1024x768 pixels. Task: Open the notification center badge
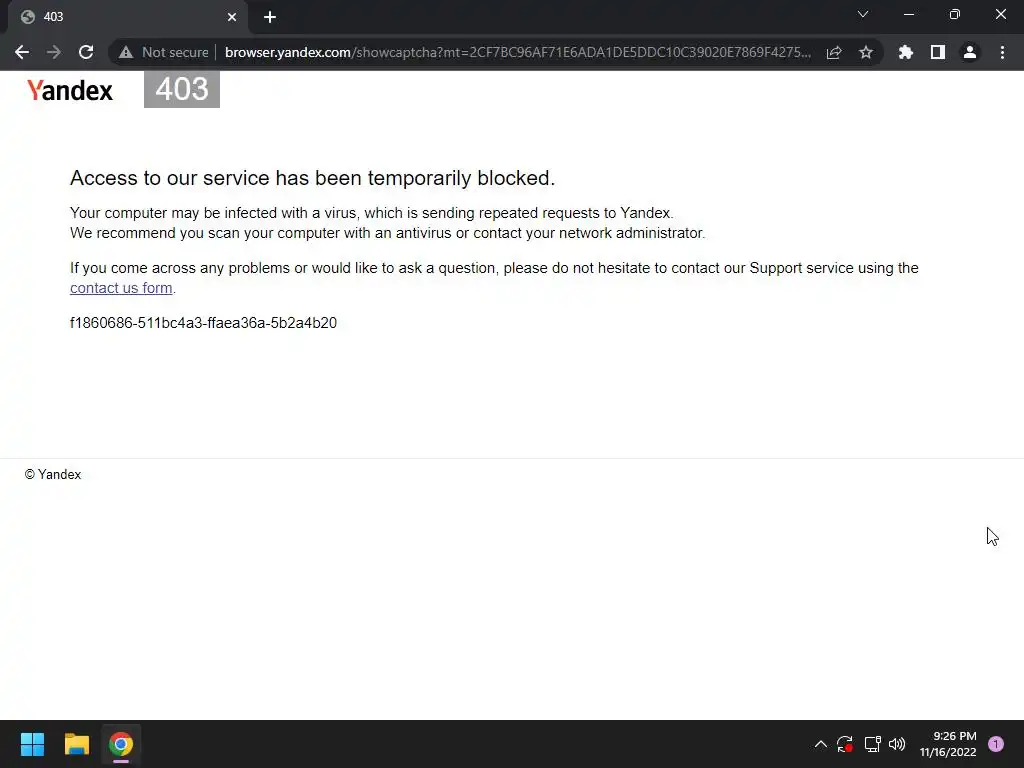tap(996, 744)
